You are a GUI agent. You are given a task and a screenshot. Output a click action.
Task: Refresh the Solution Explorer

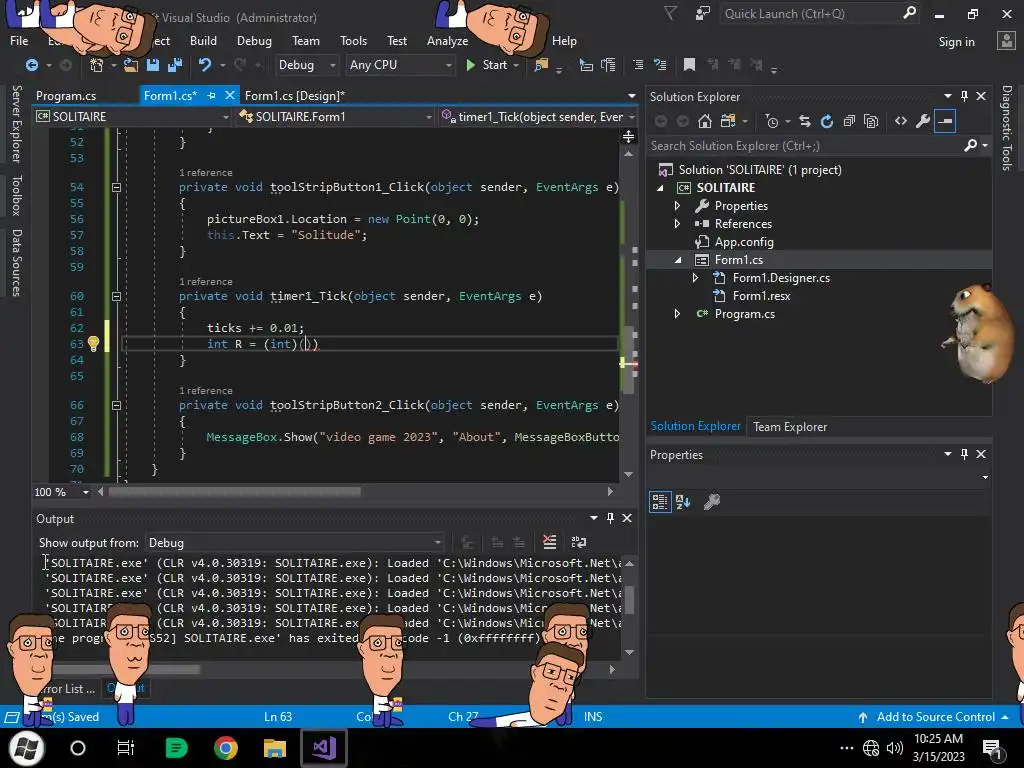[x=827, y=121]
